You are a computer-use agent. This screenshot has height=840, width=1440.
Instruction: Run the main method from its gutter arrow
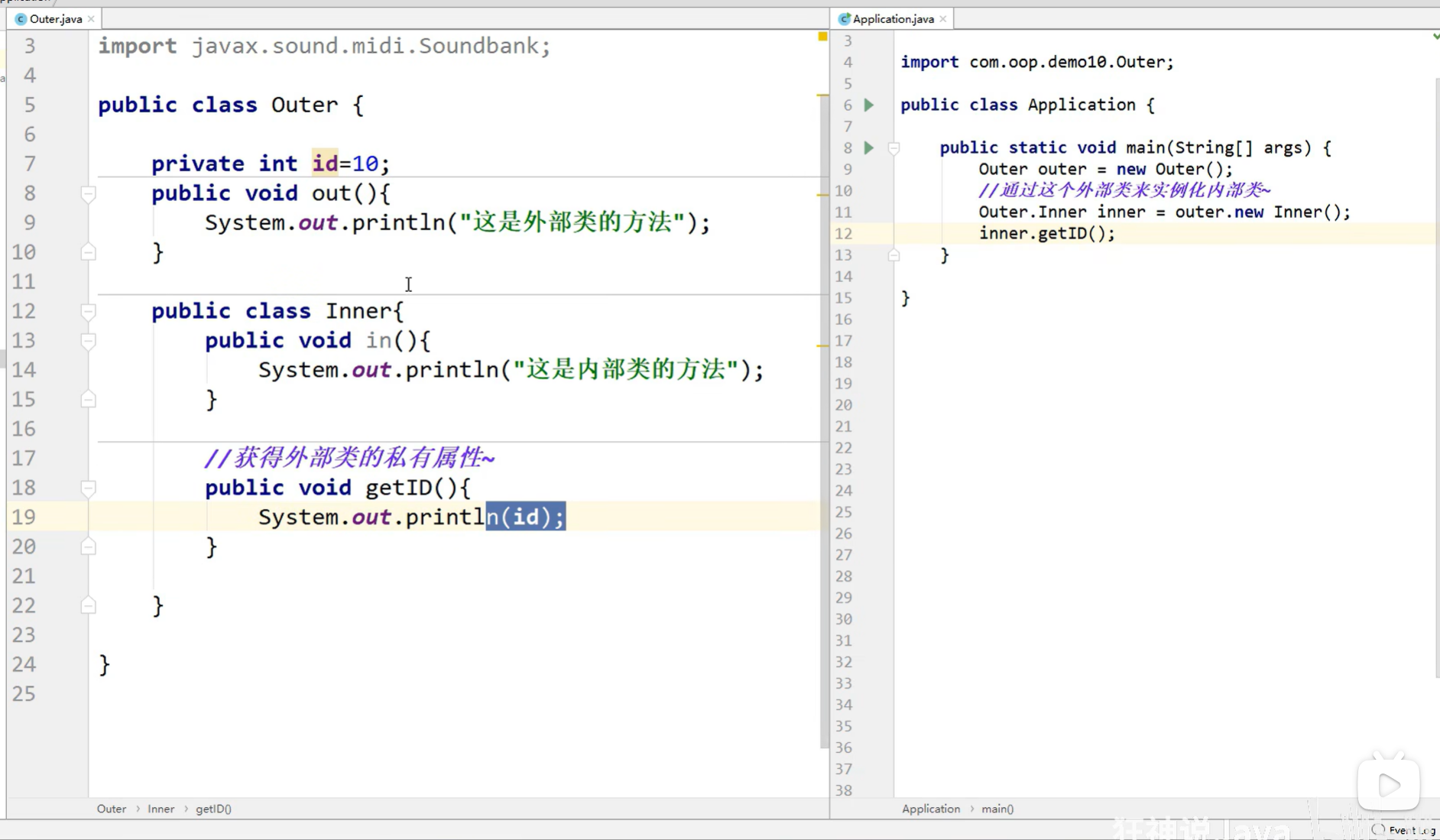pos(869,148)
